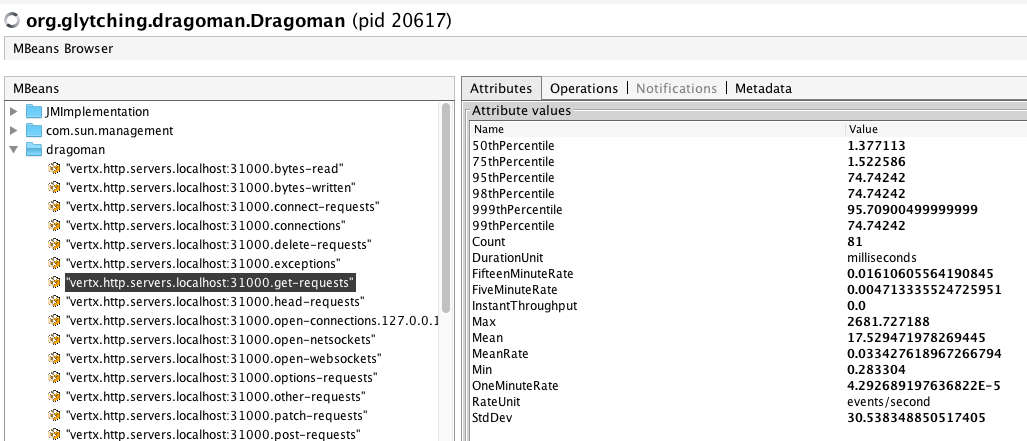Select the open-netsockets MBean
This screenshot has height=441, width=1027.
[x=221, y=340]
